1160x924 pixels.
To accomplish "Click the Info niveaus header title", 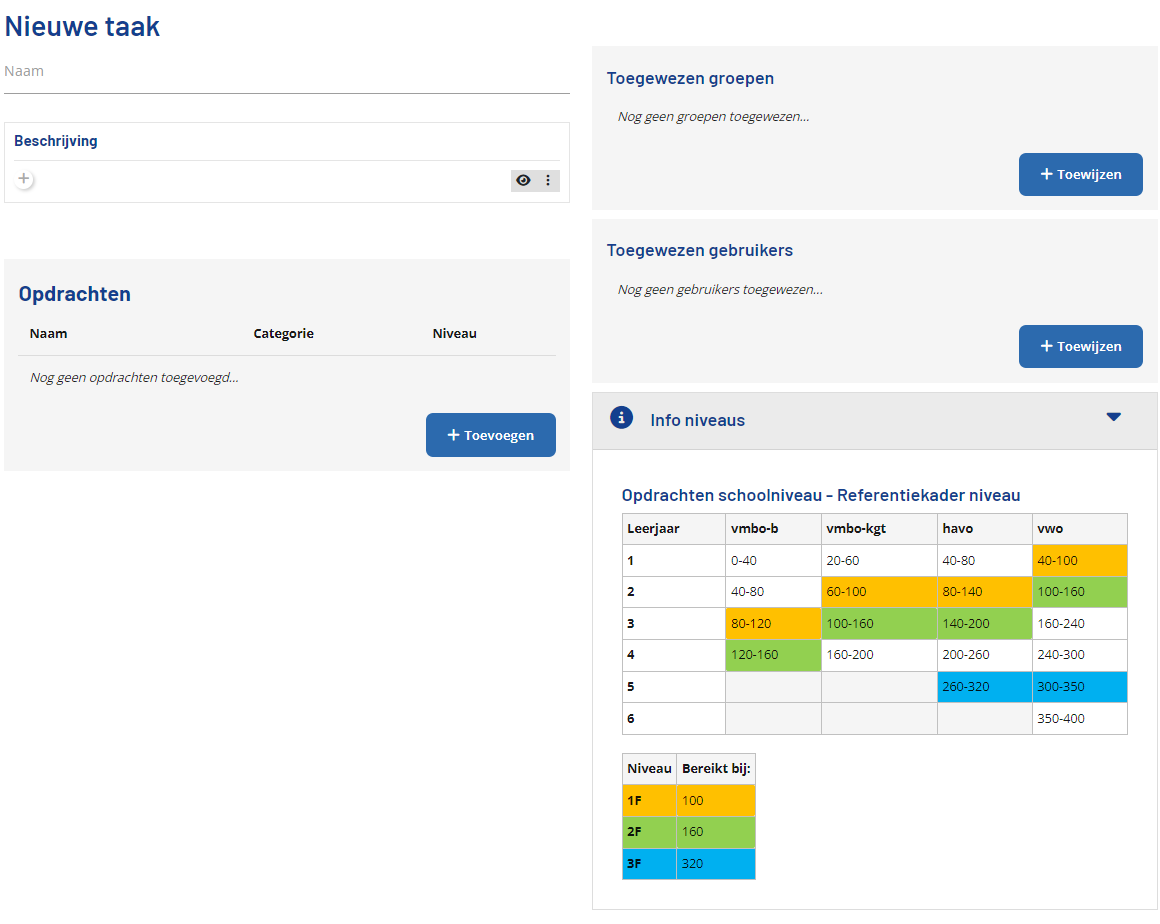I will click(x=697, y=421).
